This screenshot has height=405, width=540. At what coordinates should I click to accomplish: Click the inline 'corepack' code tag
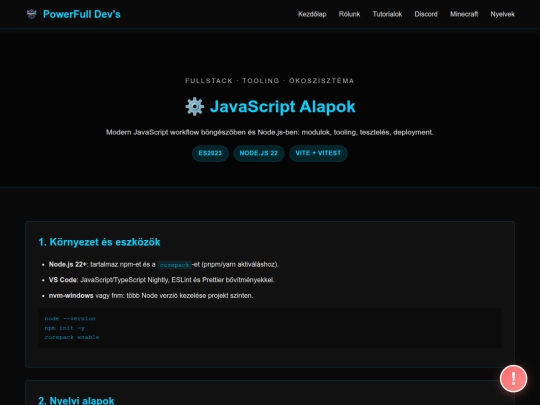coord(175,265)
